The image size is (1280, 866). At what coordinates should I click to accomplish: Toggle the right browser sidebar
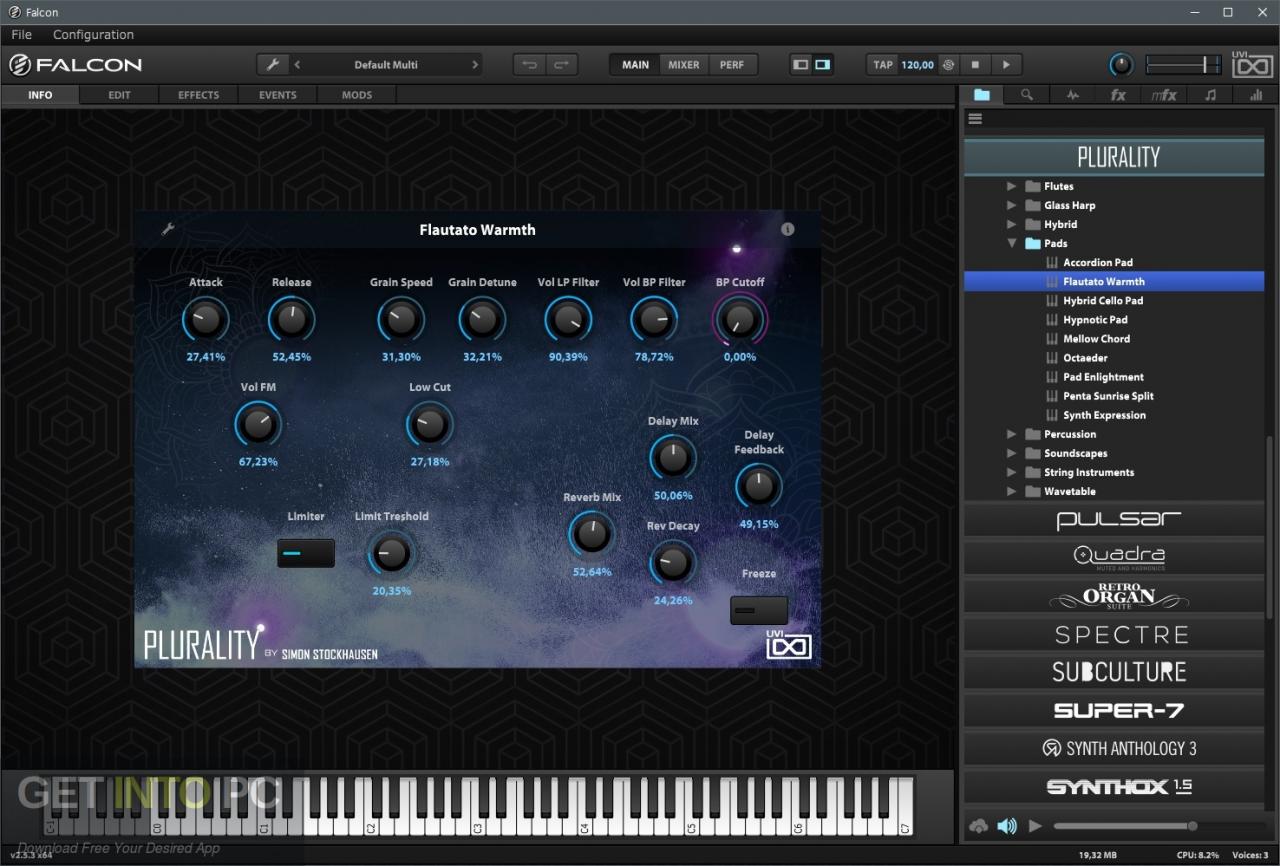coord(822,65)
